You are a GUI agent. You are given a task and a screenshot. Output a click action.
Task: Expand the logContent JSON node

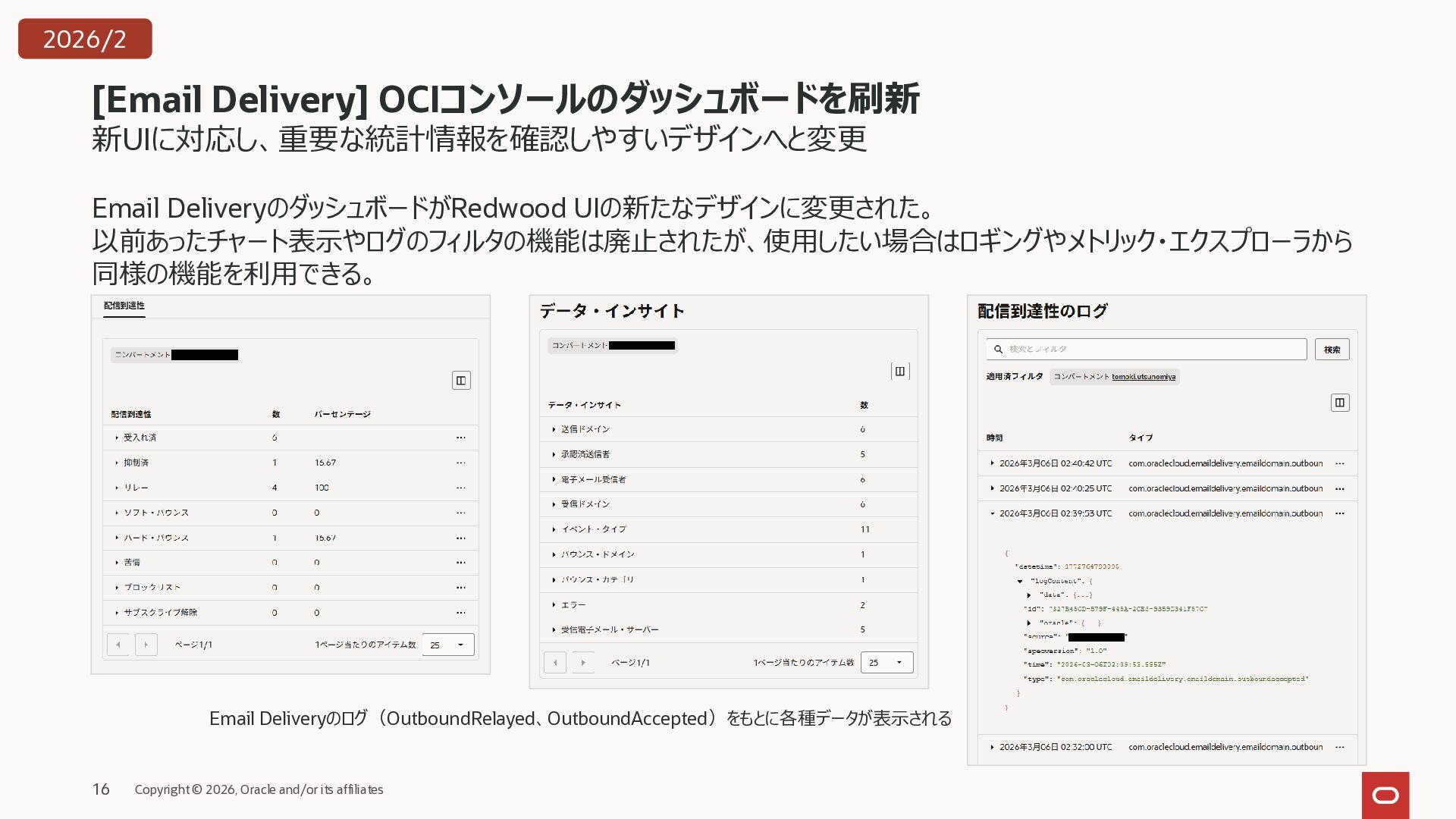pos(1020,581)
